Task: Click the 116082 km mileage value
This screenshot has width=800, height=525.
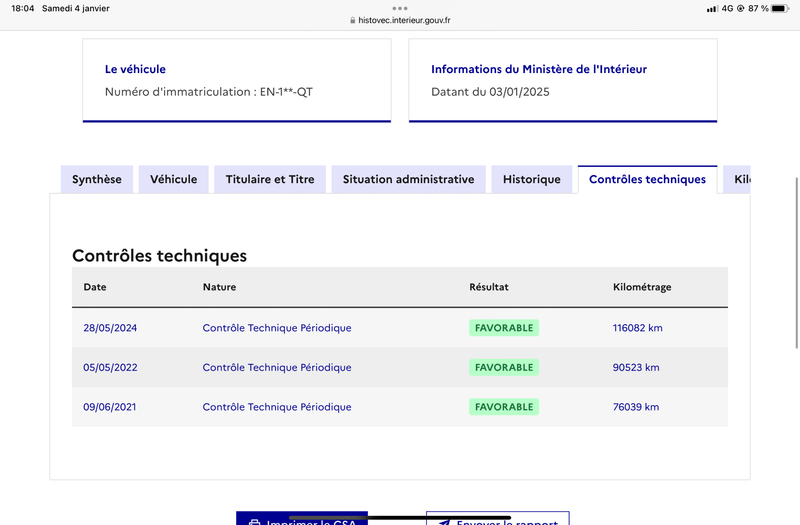Action: coord(638,328)
